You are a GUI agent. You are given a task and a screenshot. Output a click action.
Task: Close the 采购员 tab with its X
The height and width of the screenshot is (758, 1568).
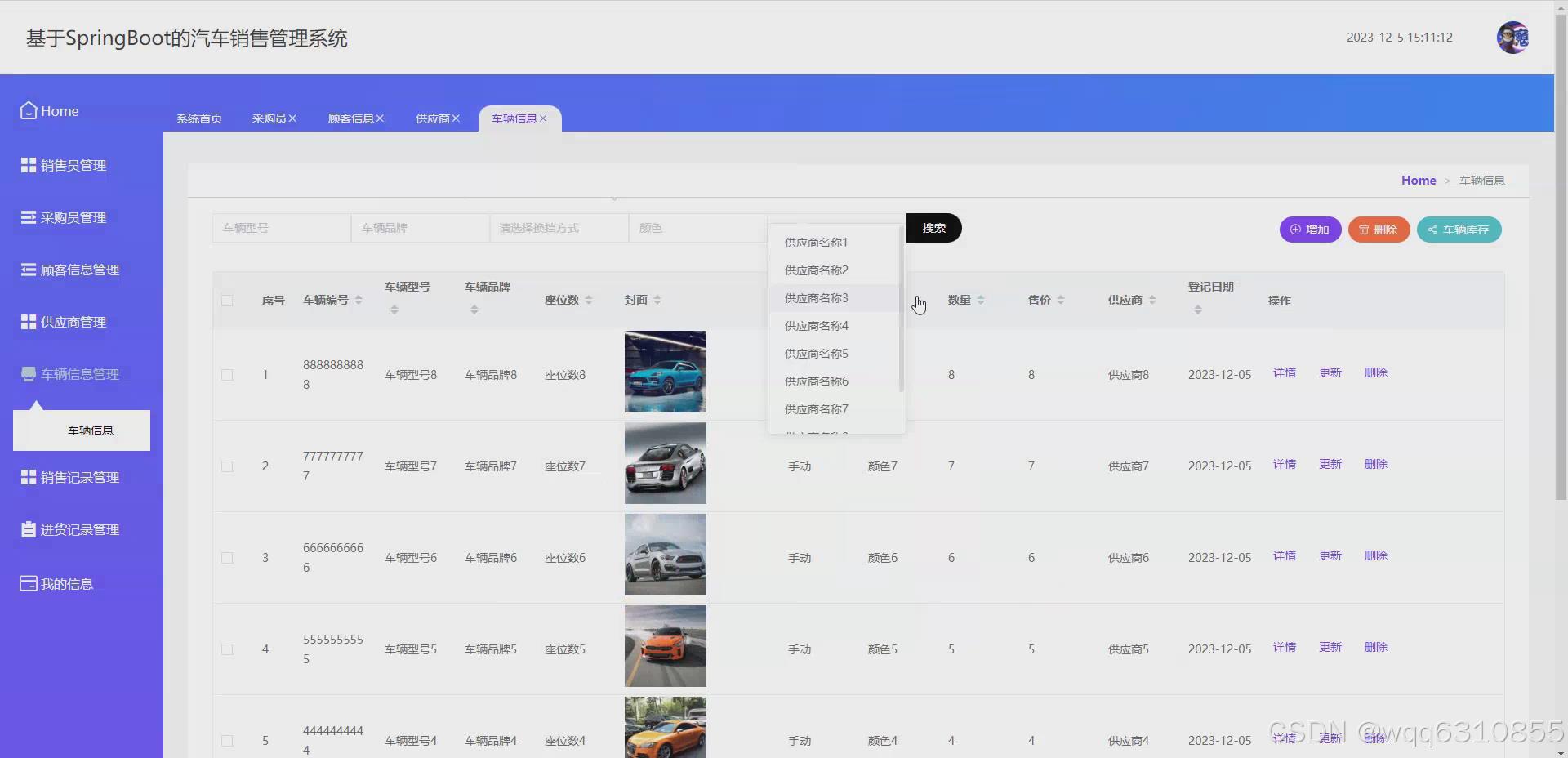(x=292, y=118)
